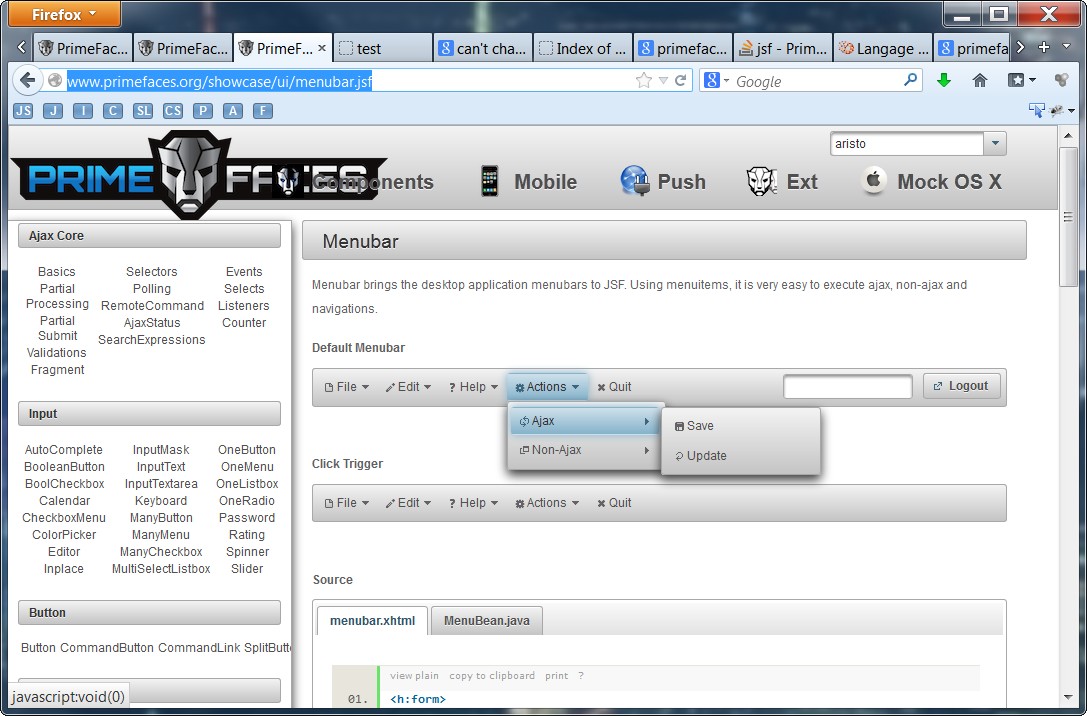The height and width of the screenshot is (716, 1087).
Task: Select the Ext cat logo icon
Action: (761, 181)
